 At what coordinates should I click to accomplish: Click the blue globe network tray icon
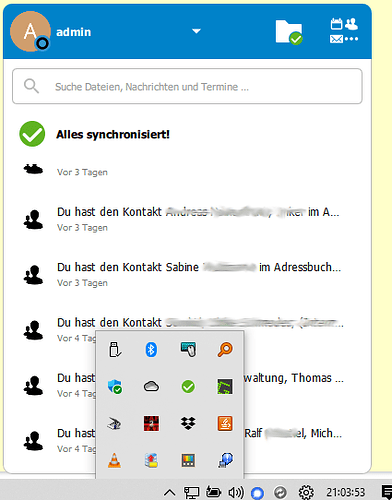coord(225,461)
